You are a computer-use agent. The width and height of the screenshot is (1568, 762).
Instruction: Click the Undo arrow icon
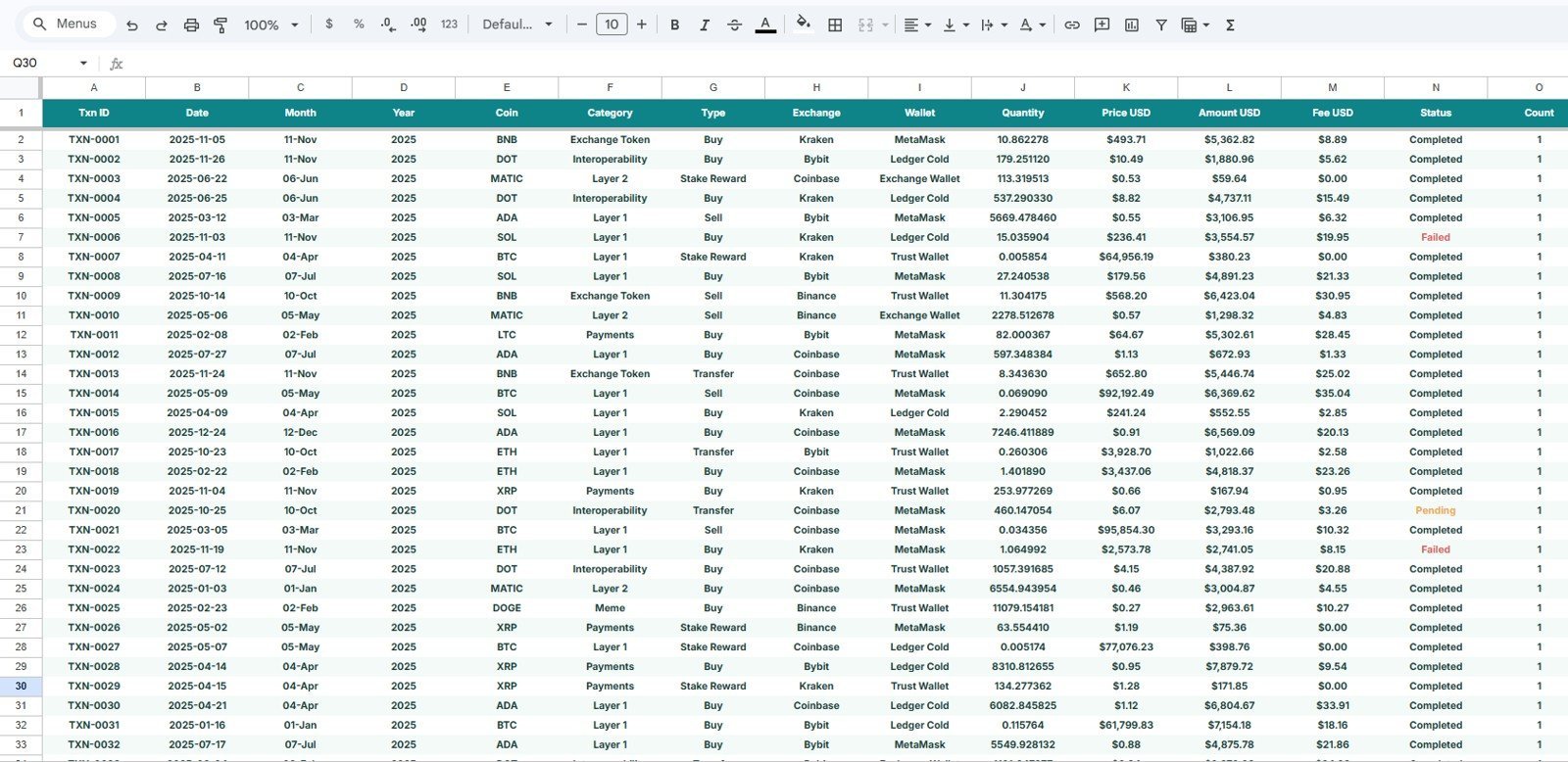pyautogui.click(x=132, y=24)
